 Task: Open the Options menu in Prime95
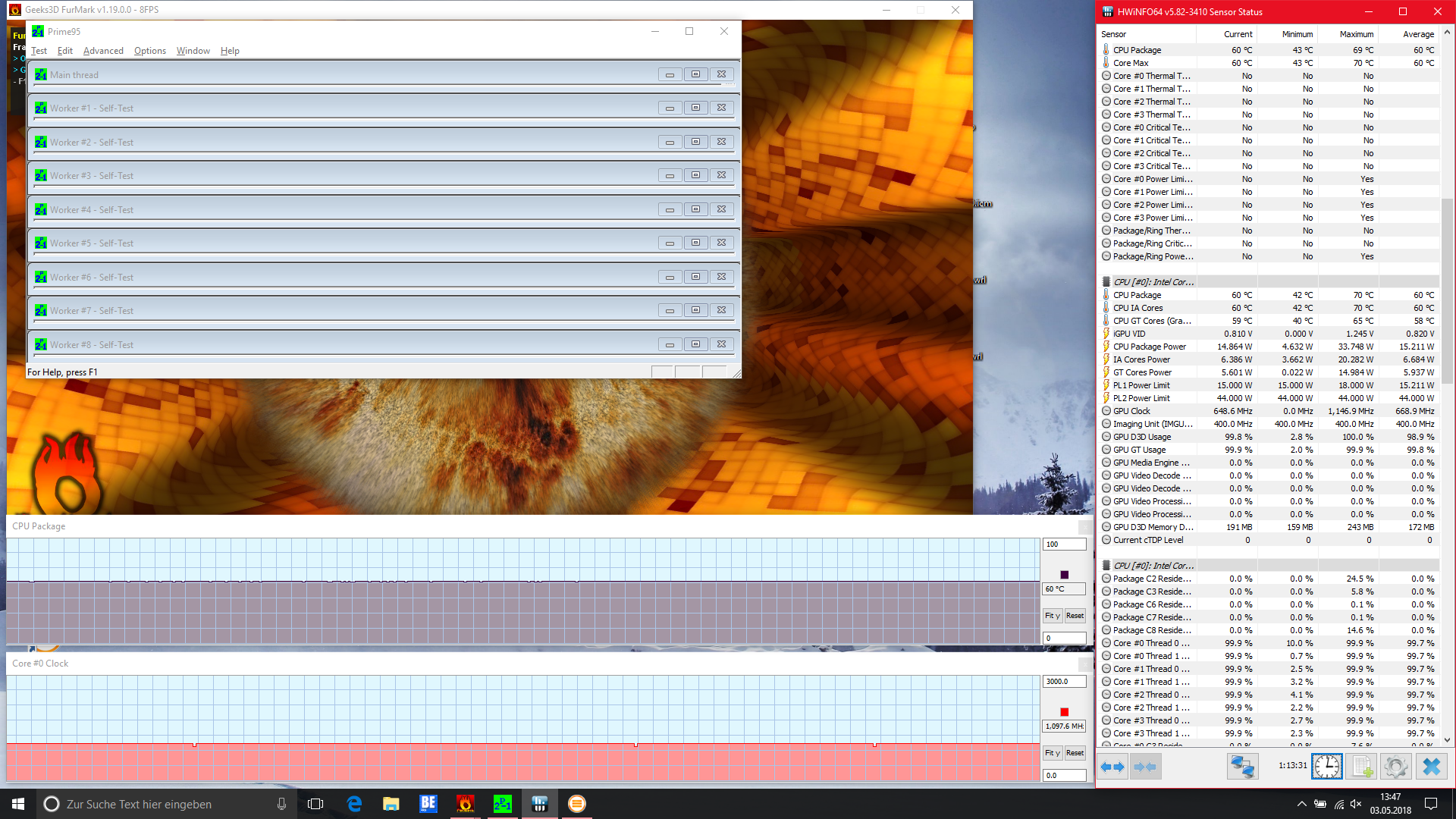(149, 51)
